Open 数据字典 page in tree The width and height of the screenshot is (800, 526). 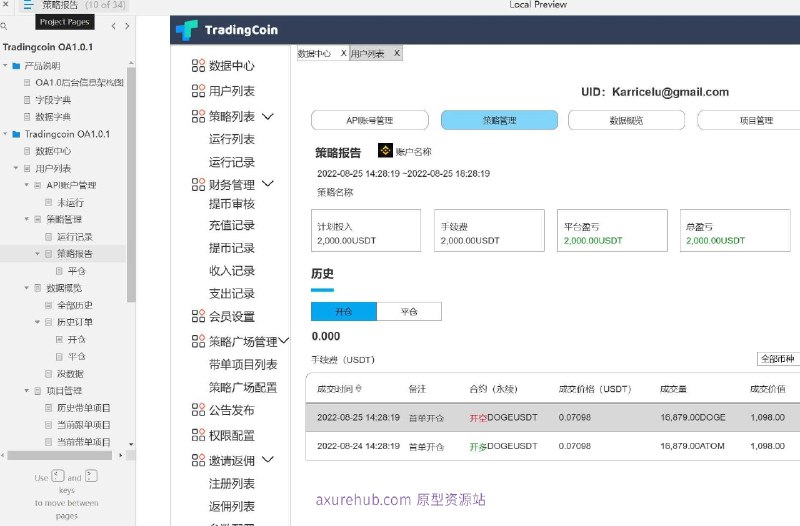pos(53,117)
